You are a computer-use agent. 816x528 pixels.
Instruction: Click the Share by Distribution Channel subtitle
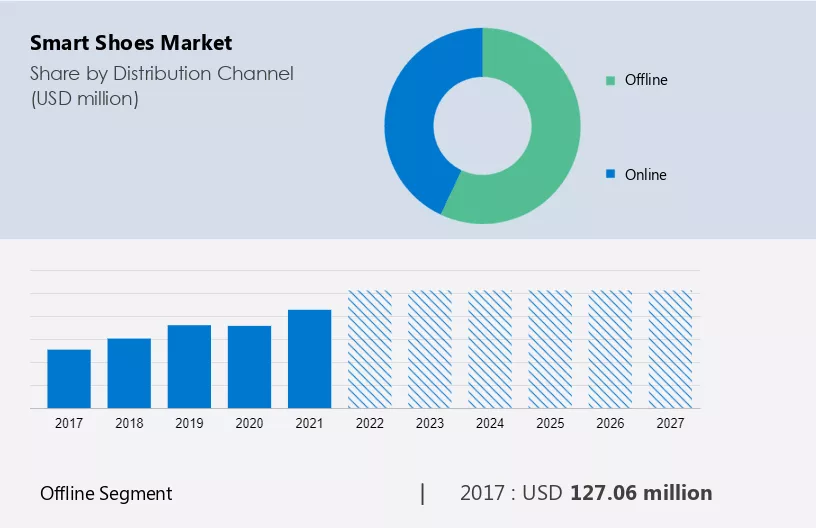pyautogui.click(x=162, y=74)
